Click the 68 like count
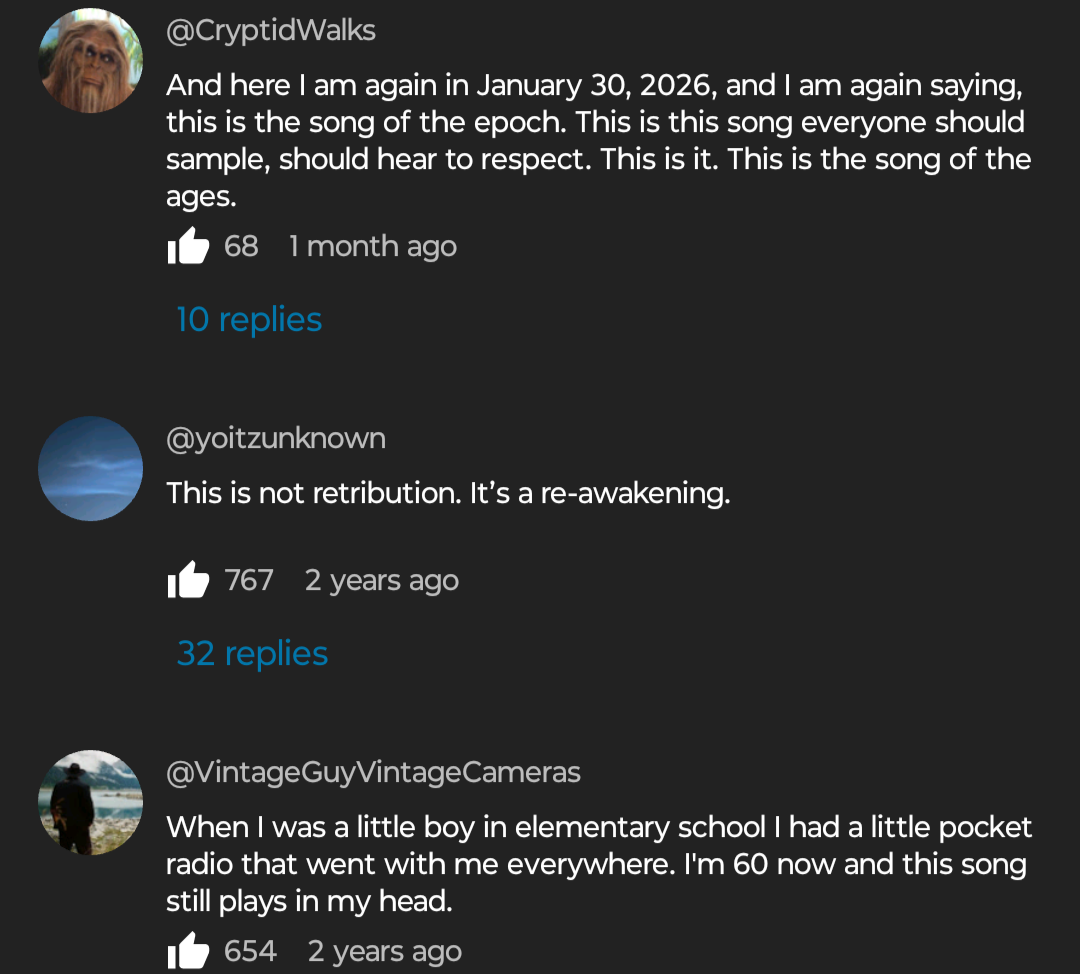The width and height of the screenshot is (1080, 974). click(241, 246)
